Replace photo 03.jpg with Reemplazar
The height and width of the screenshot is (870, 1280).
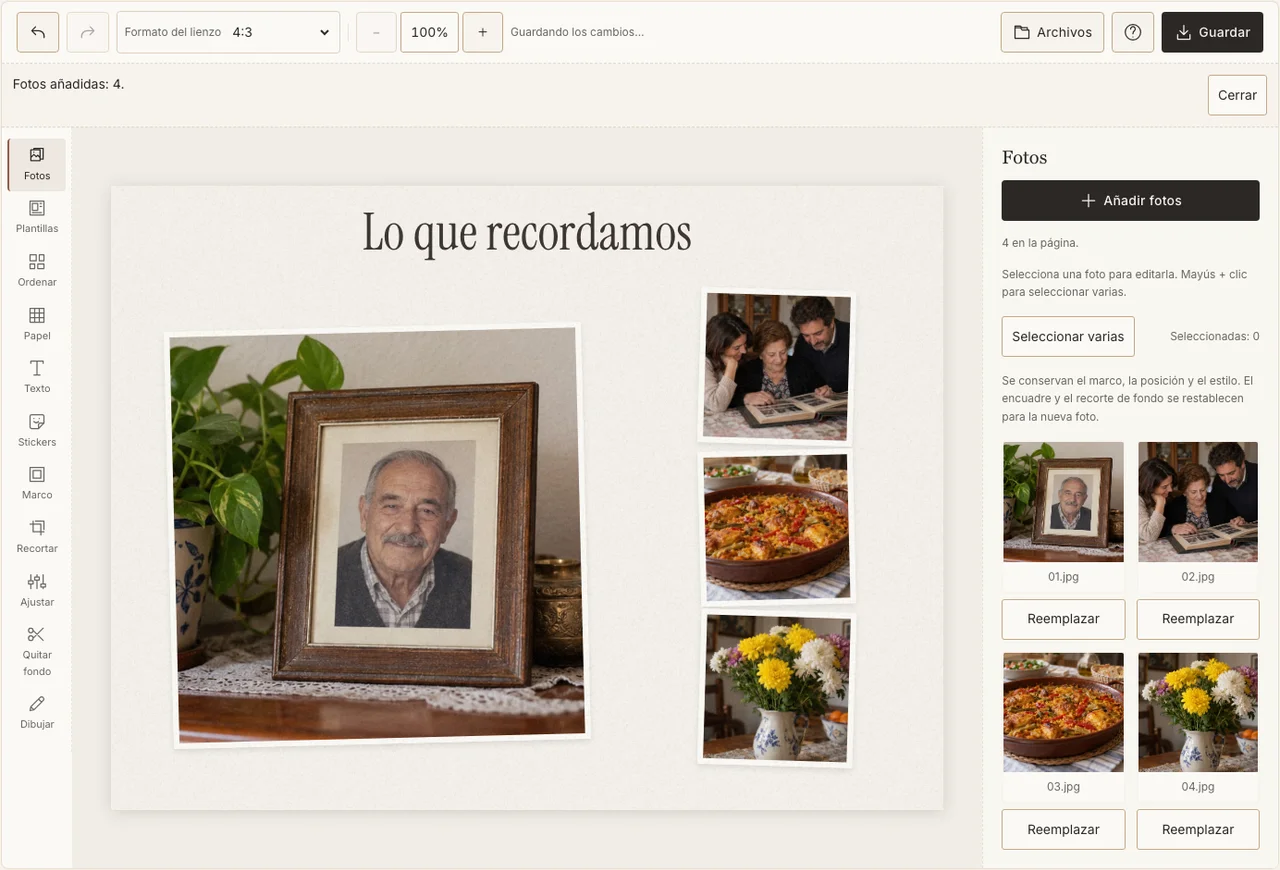[1063, 829]
